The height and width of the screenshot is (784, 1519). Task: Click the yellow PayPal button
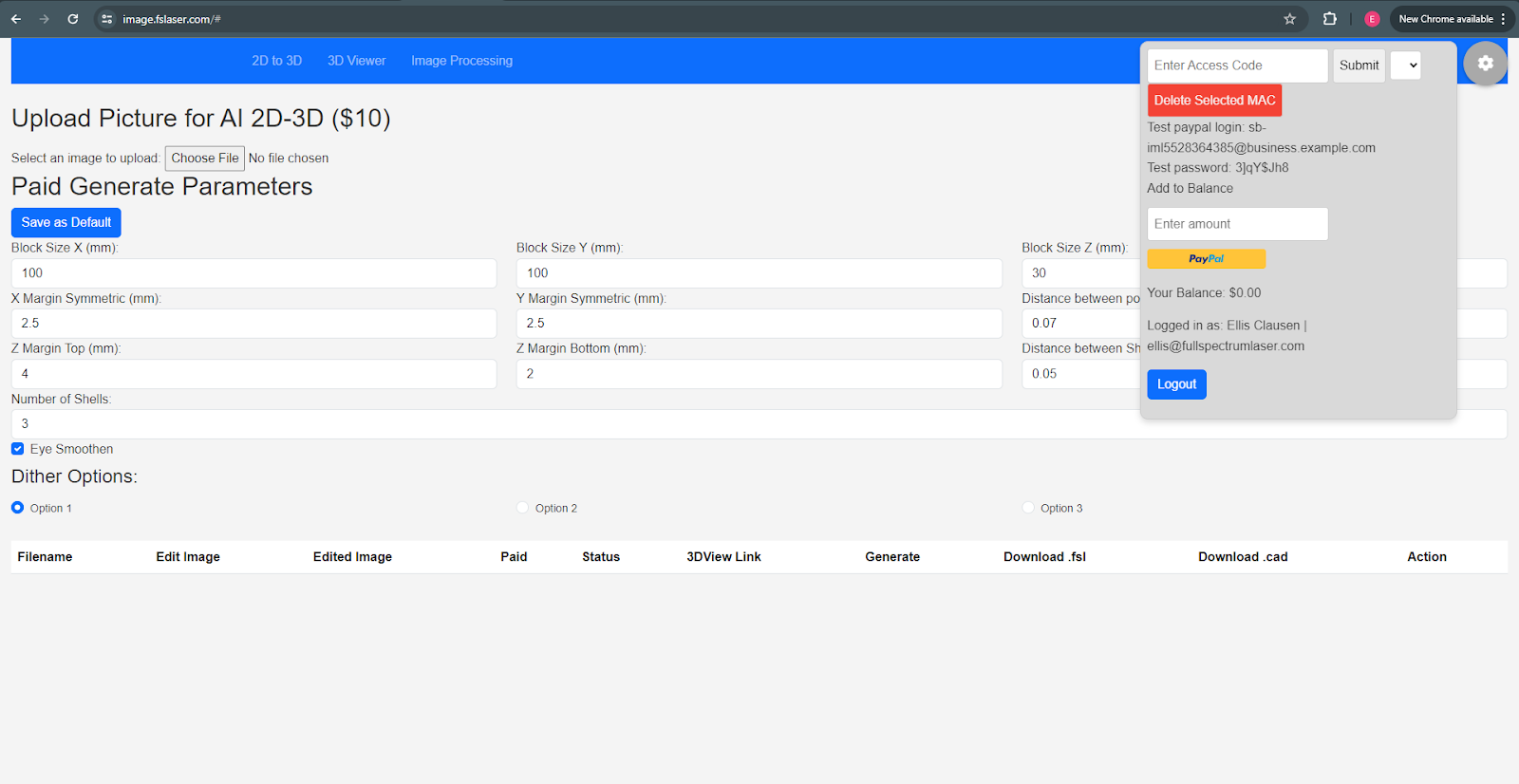1206,259
